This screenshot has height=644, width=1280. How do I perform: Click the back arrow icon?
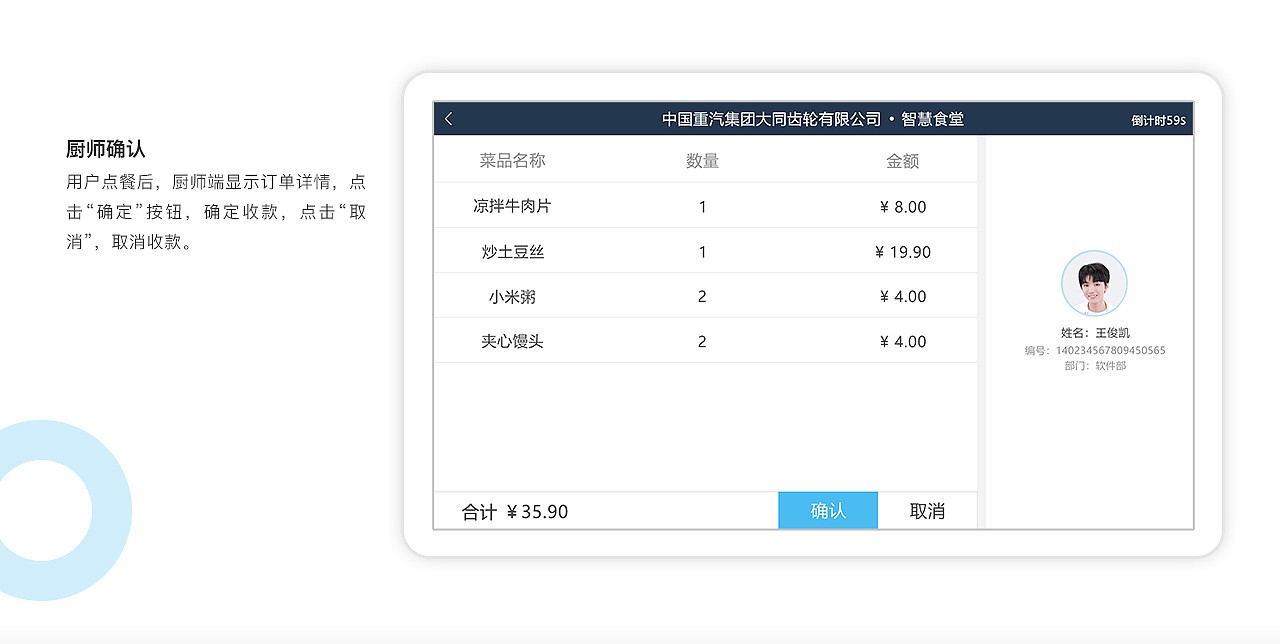[449, 119]
